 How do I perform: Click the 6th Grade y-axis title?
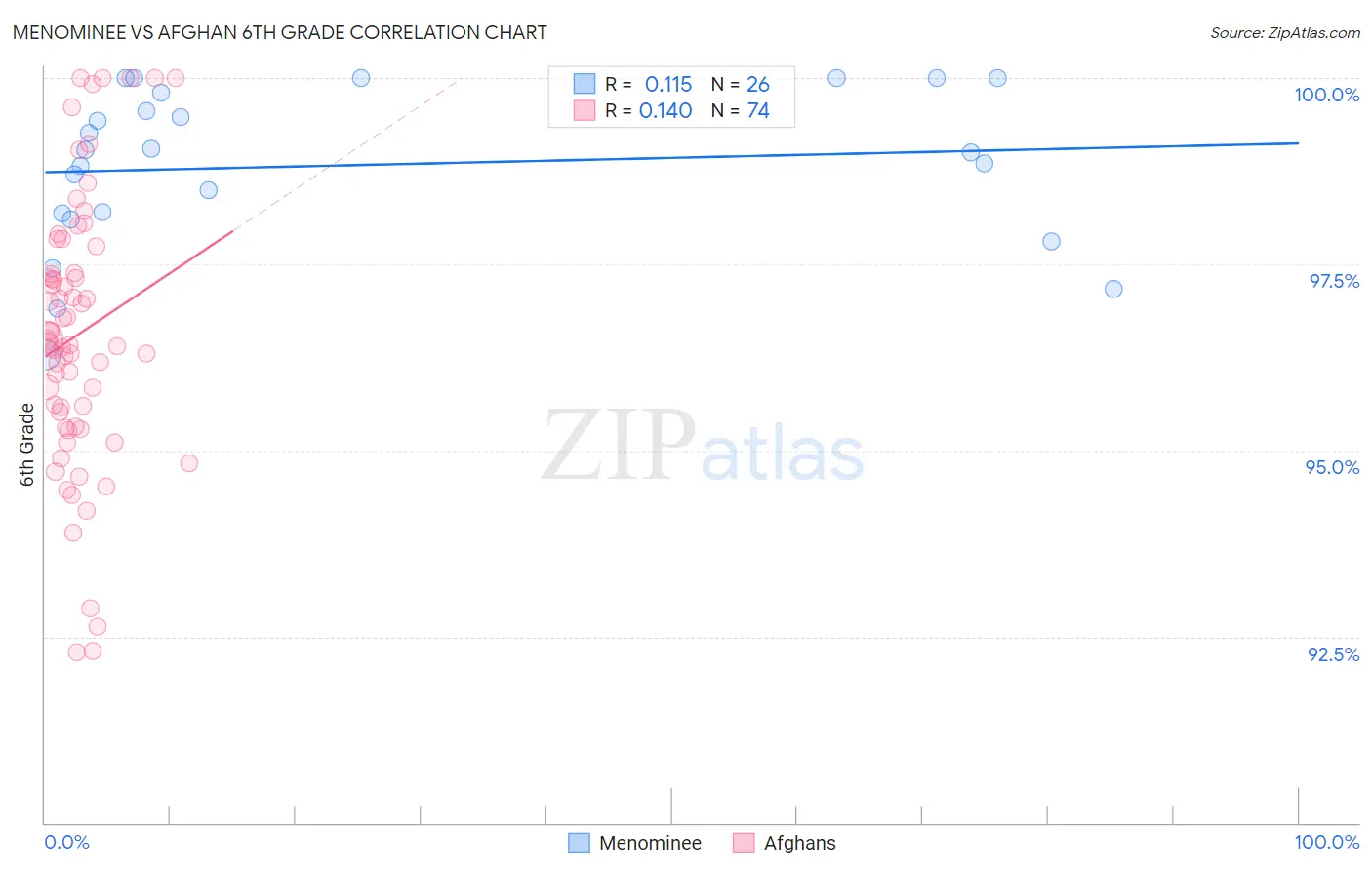27,445
